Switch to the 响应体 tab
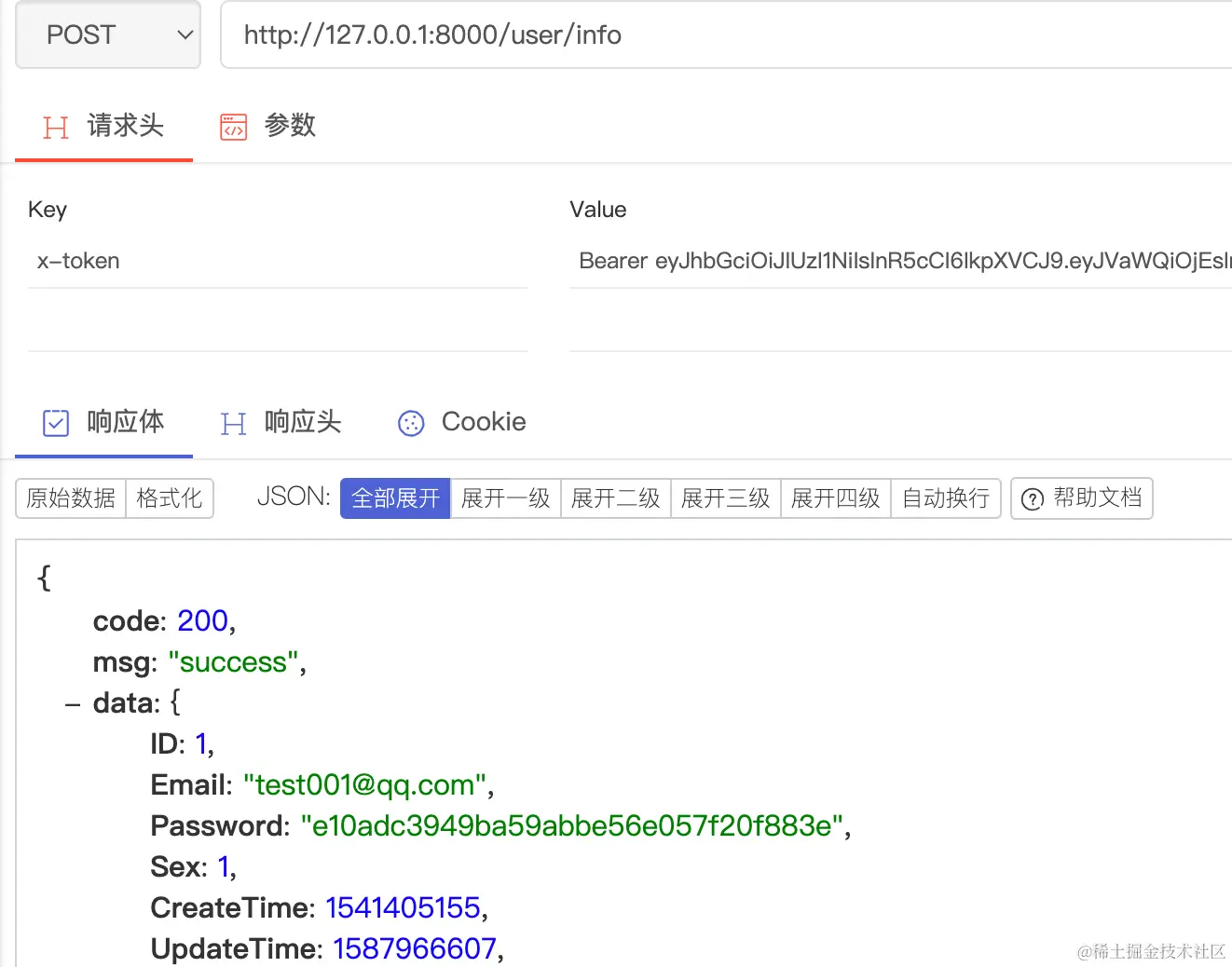This screenshot has height=967, width=1232. click(x=103, y=422)
